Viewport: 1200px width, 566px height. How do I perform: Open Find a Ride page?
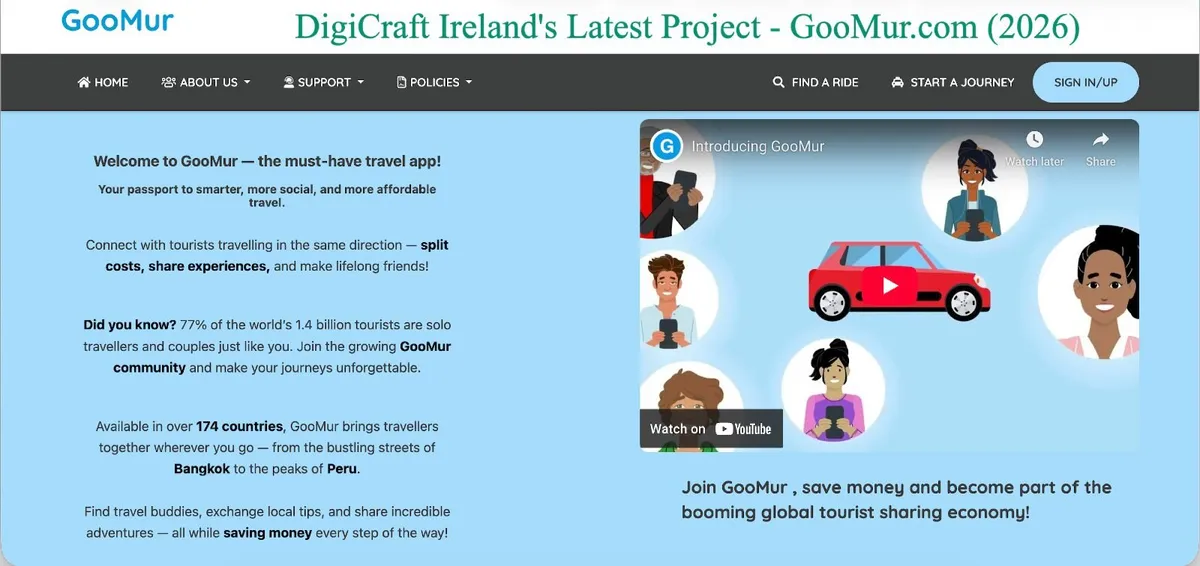pos(824,82)
